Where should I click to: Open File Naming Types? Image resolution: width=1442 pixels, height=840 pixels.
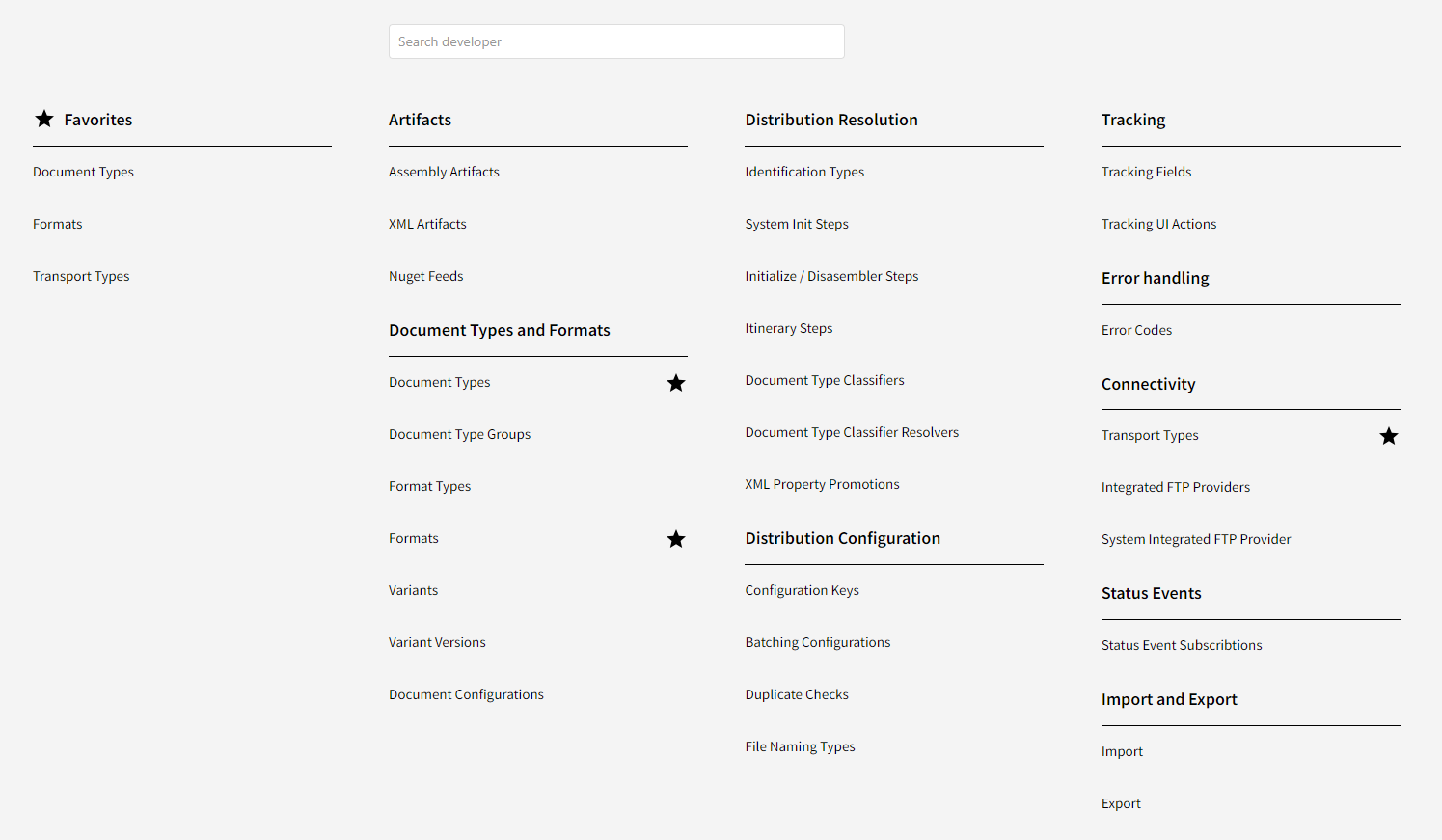click(800, 746)
